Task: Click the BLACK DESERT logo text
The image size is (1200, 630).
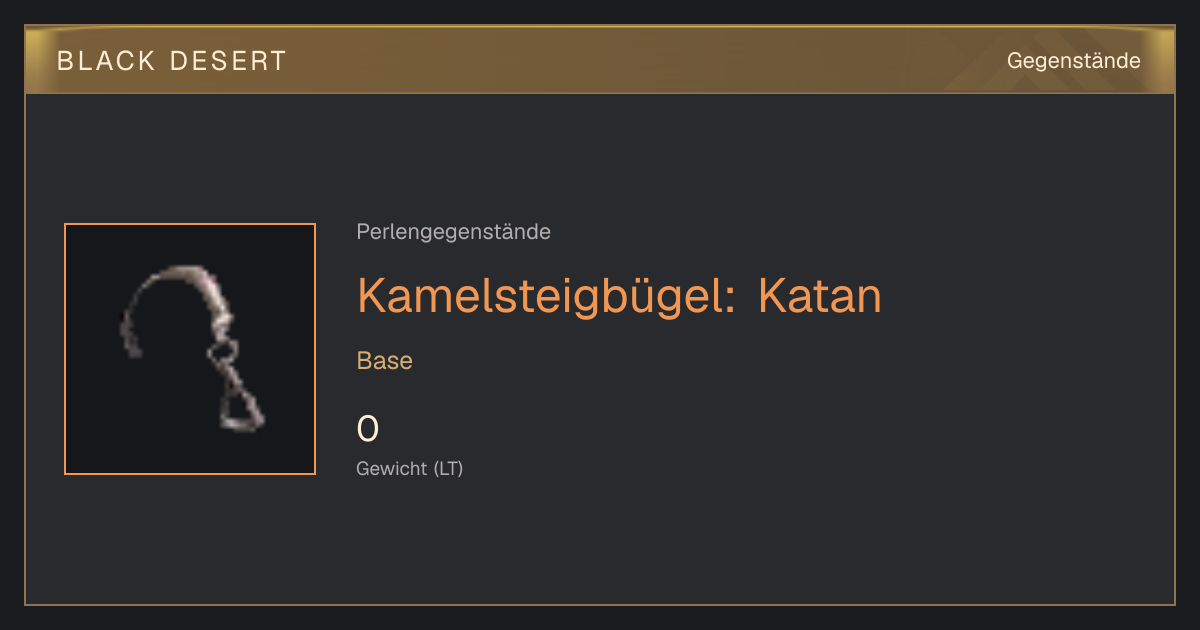Action: point(172,61)
